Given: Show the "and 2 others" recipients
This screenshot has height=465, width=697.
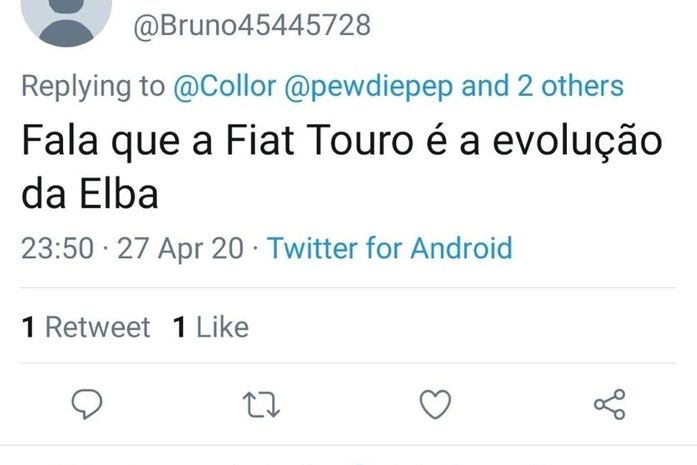Looking at the screenshot, I should pyautogui.click(x=543, y=86).
